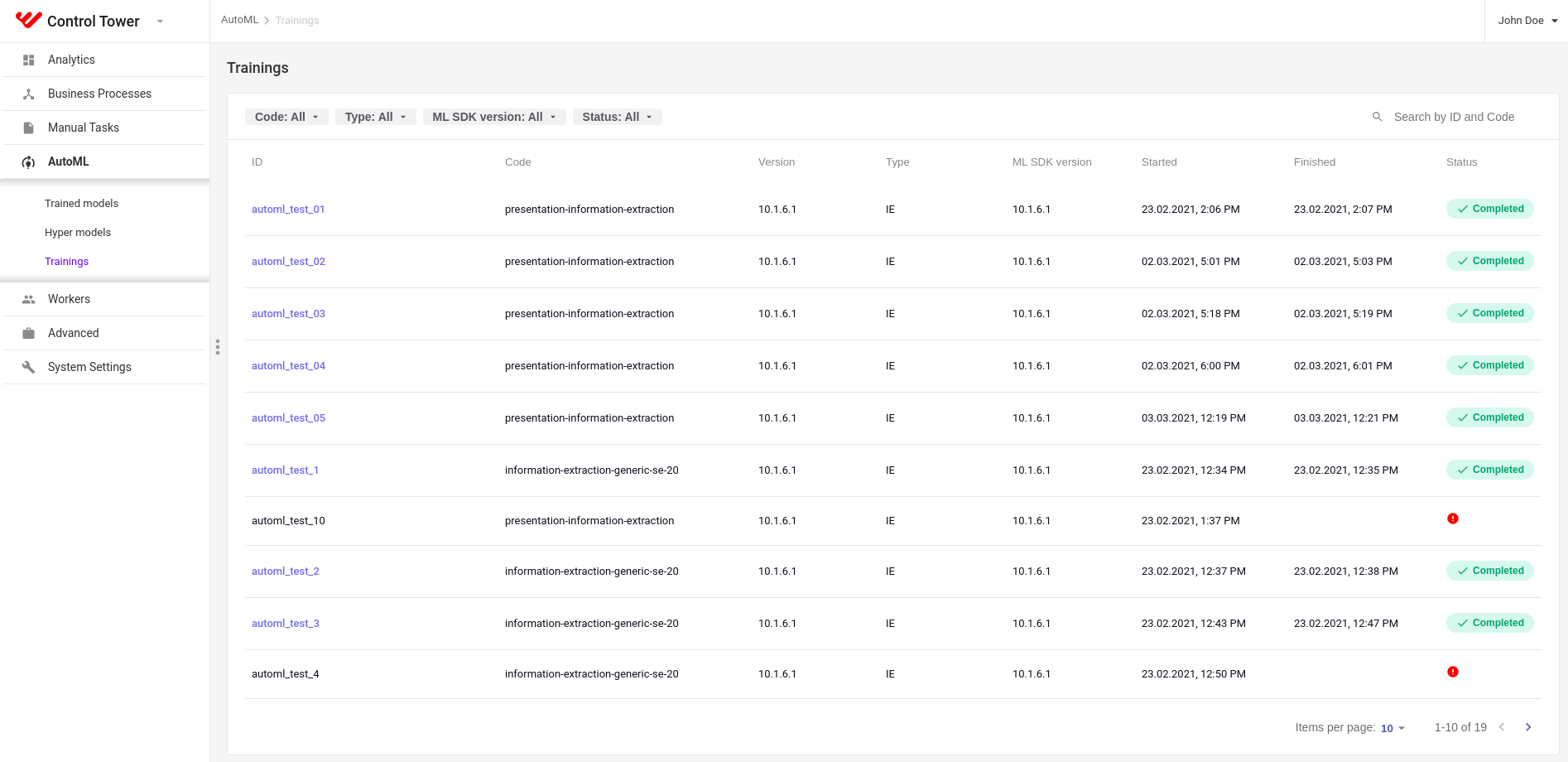Click the search magnifier icon
The image size is (1568, 762).
1378,117
